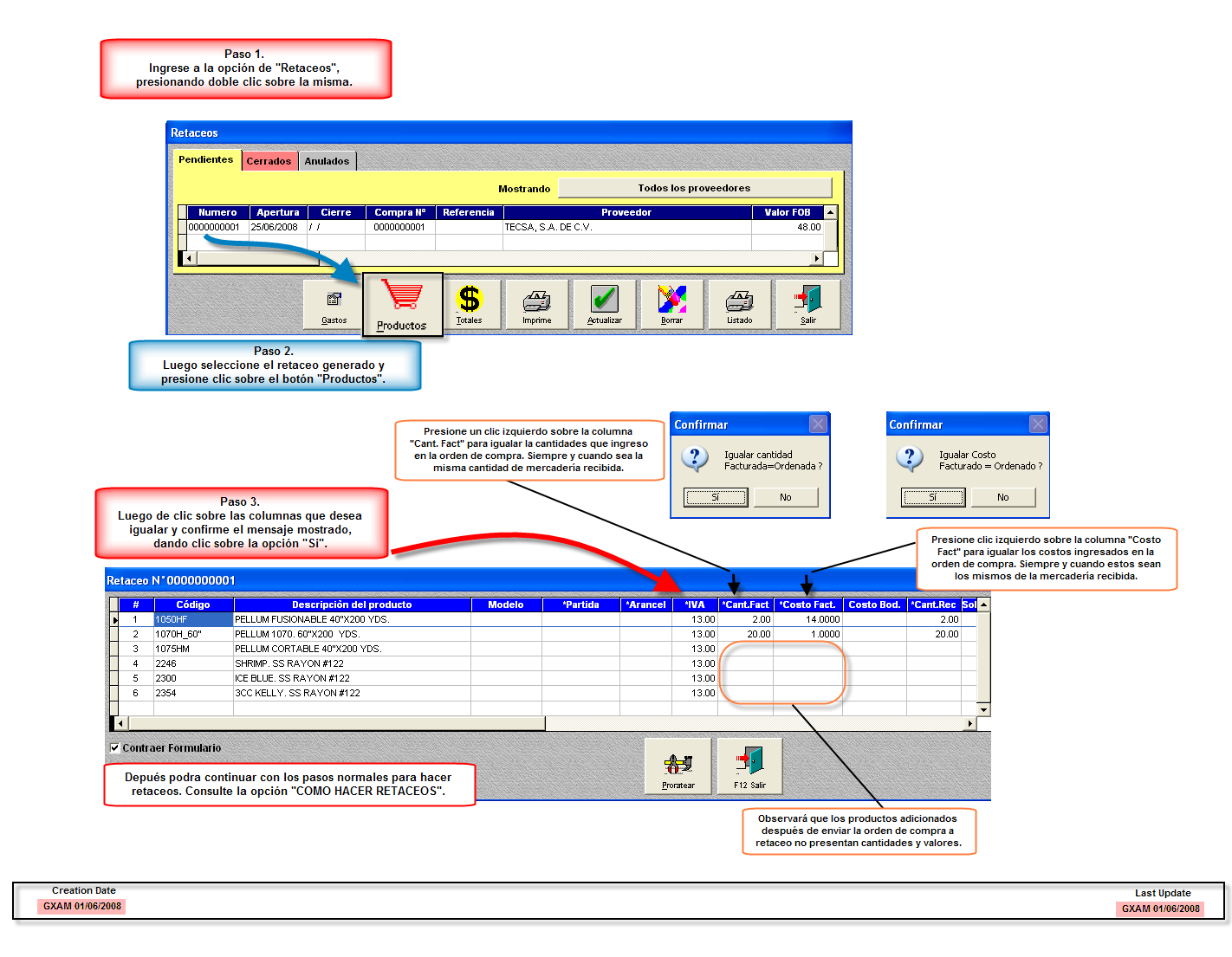
Task: Switch to the Cerrados tab
Action: (269, 161)
